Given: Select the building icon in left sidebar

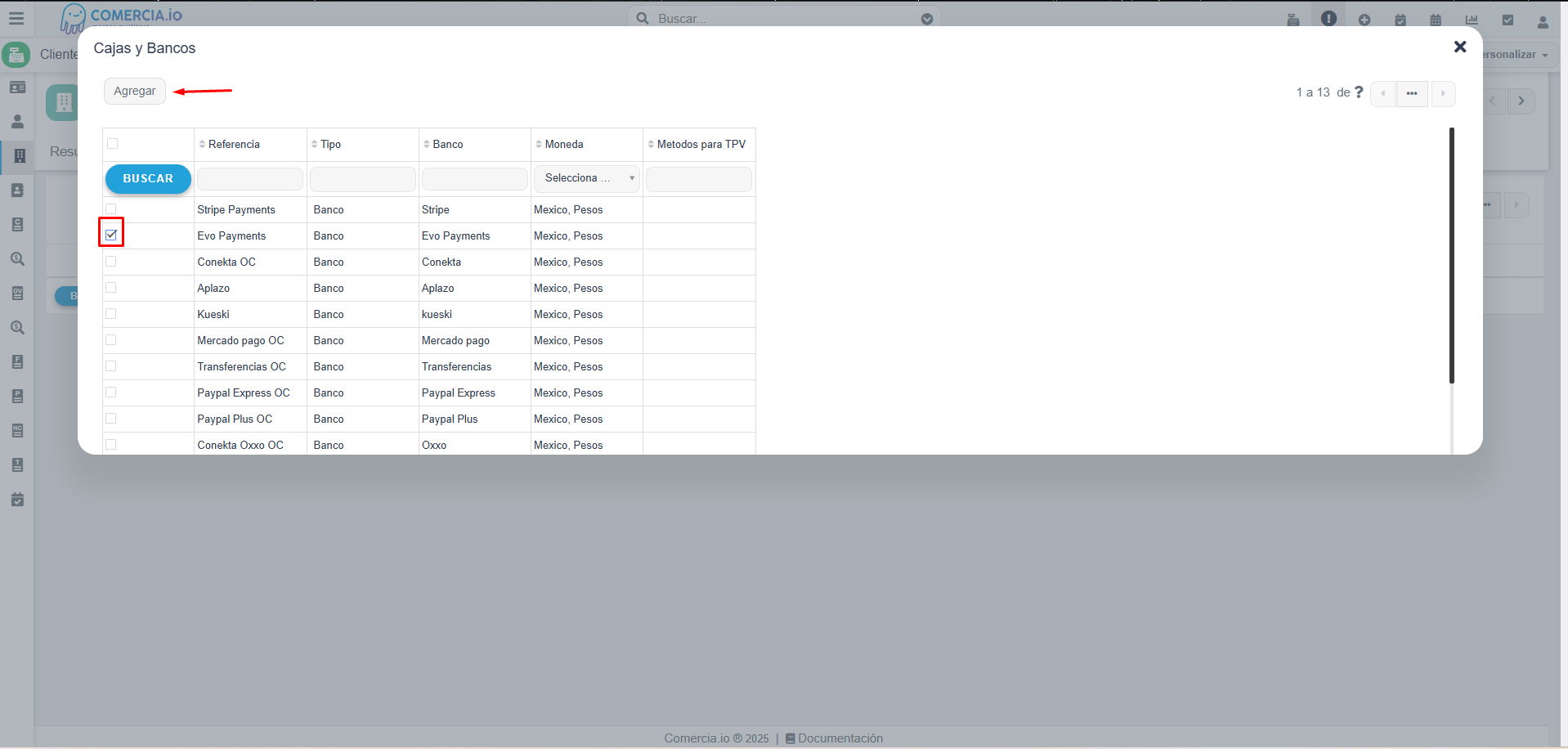Looking at the screenshot, I should tap(20, 155).
